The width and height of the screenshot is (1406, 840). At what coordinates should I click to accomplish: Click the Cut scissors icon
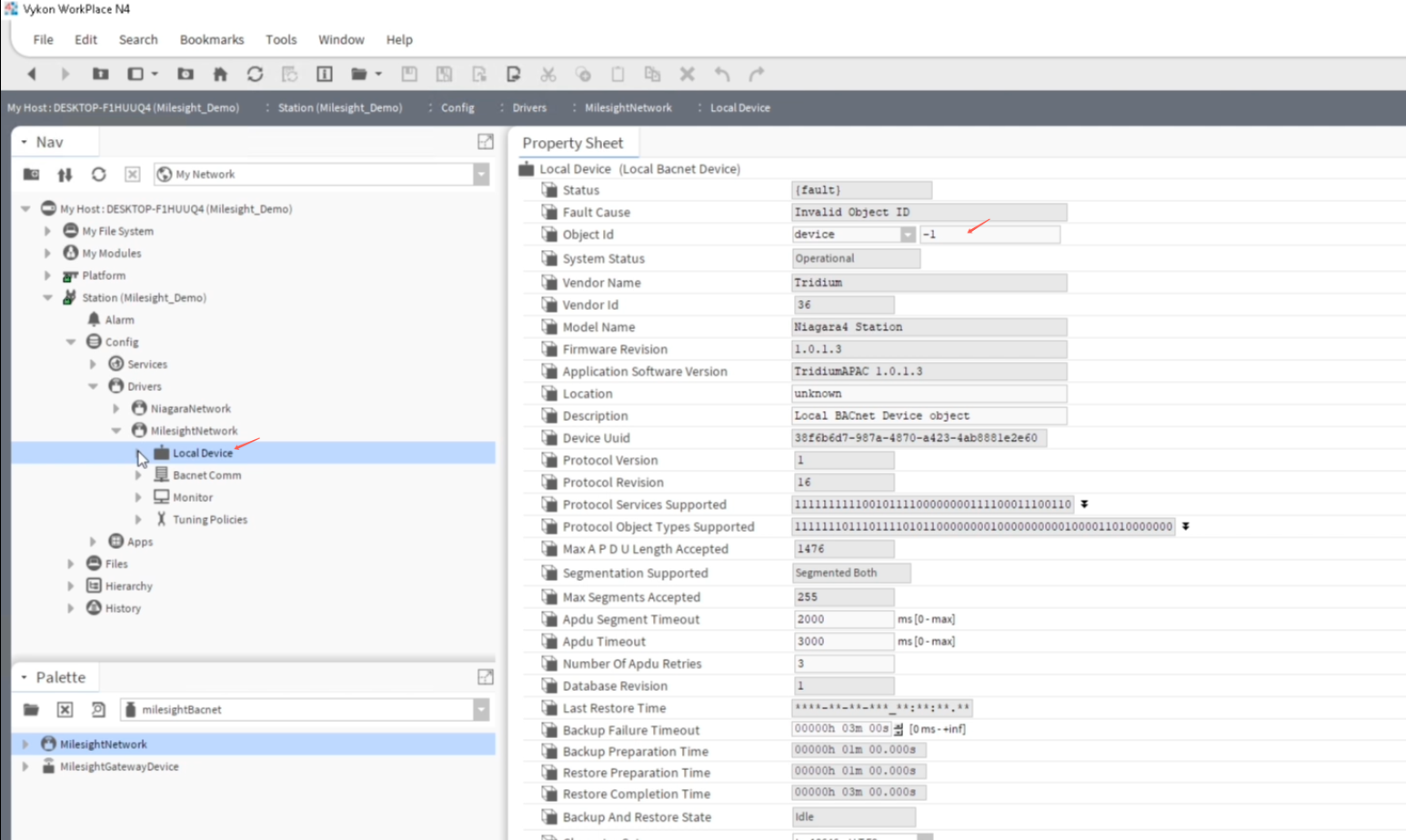click(547, 75)
